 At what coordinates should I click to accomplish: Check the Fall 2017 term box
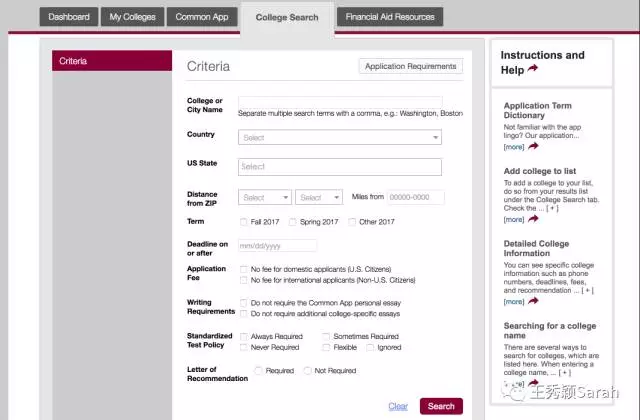click(244, 222)
